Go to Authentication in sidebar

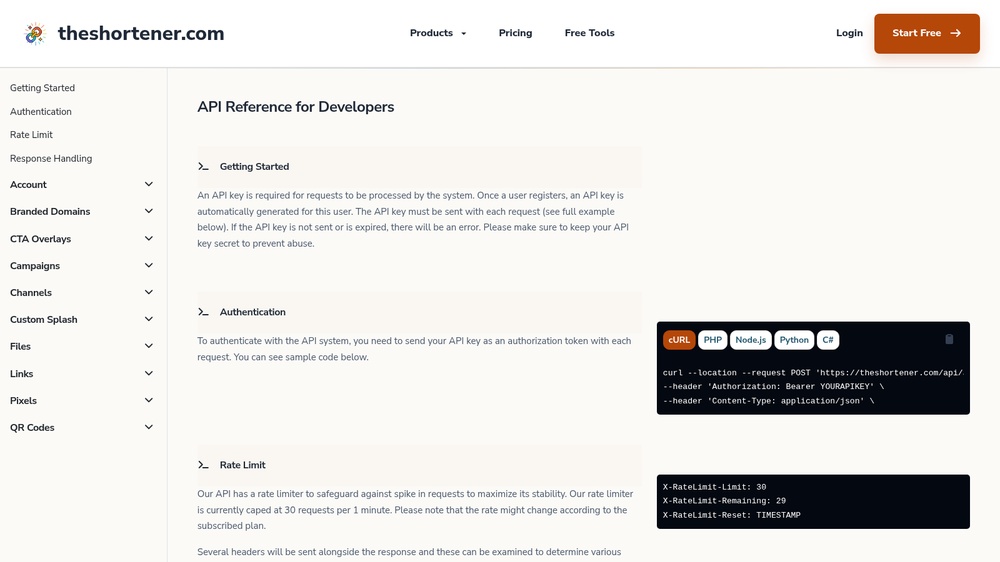[x=41, y=112]
